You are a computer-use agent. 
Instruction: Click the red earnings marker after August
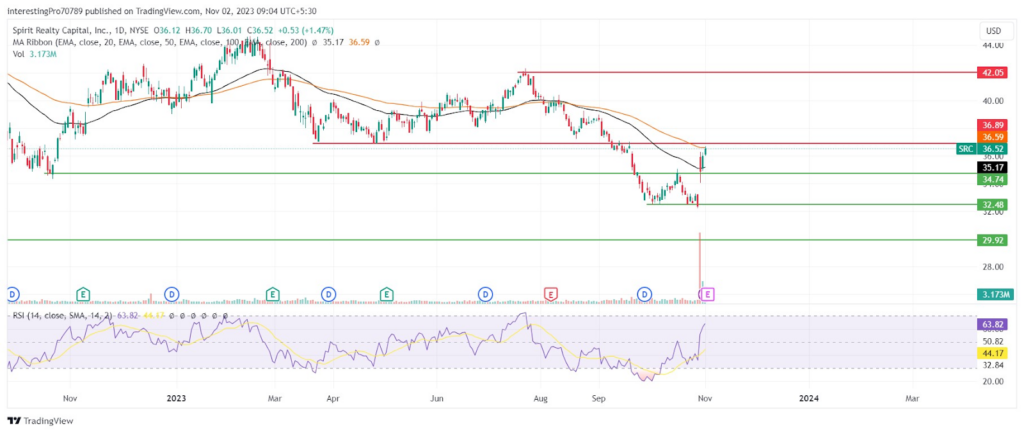552,295
